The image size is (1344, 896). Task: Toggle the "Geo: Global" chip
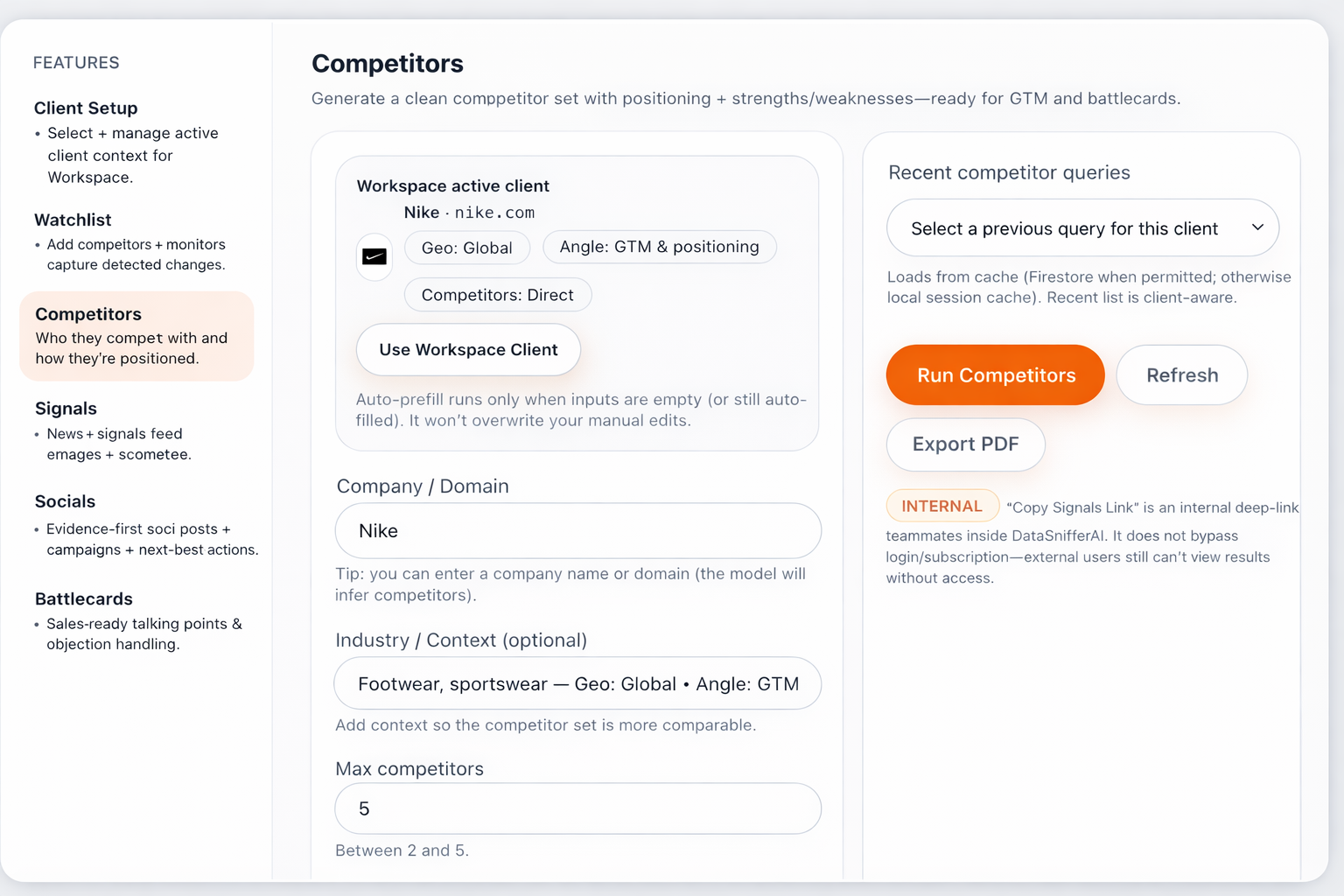tap(467, 248)
